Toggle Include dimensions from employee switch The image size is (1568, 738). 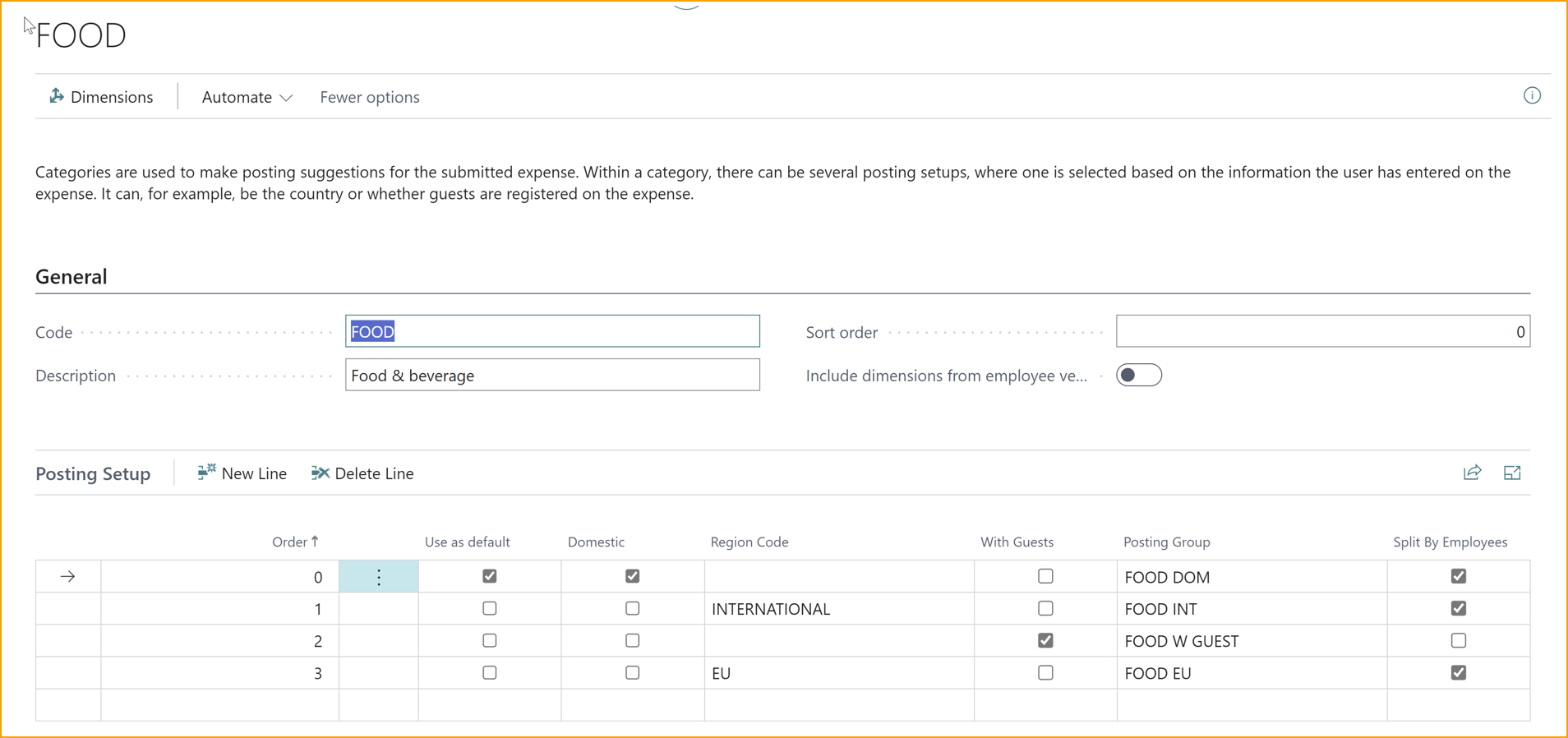click(1138, 375)
